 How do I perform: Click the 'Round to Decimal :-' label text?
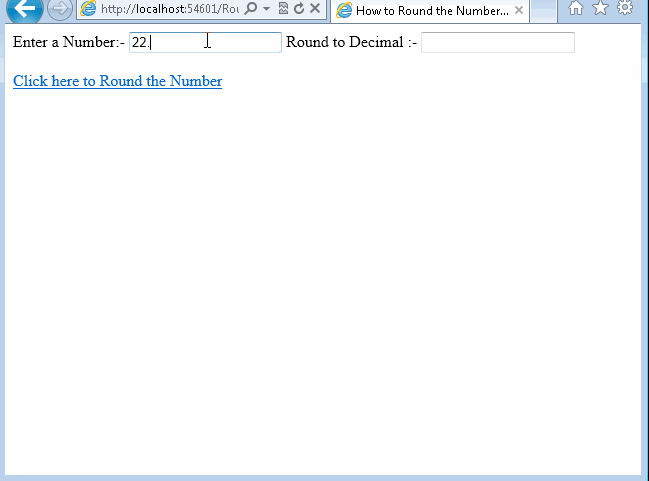[x=351, y=42]
